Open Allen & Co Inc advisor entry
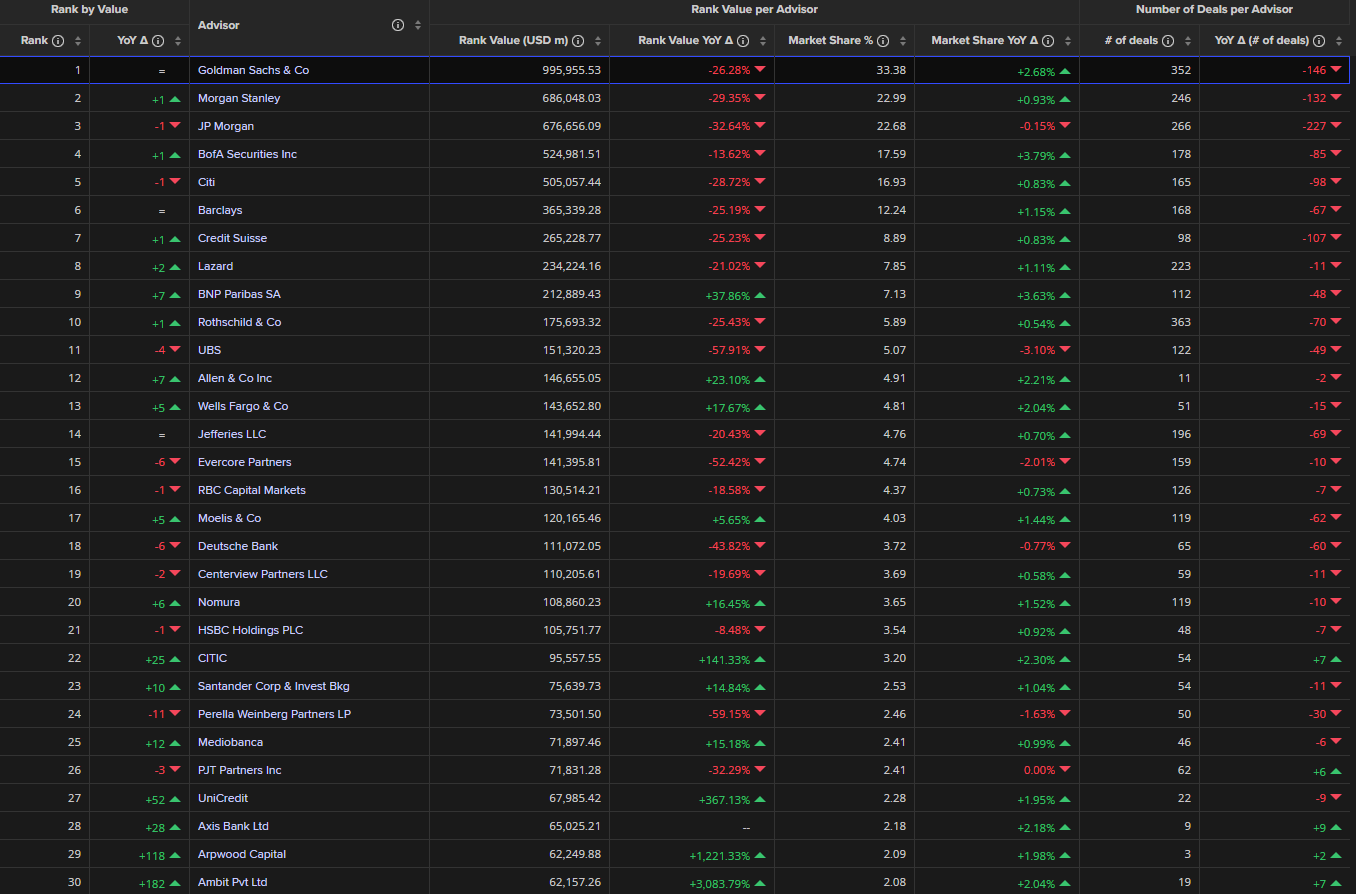This screenshot has width=1356, height=894. coord(235,378)
